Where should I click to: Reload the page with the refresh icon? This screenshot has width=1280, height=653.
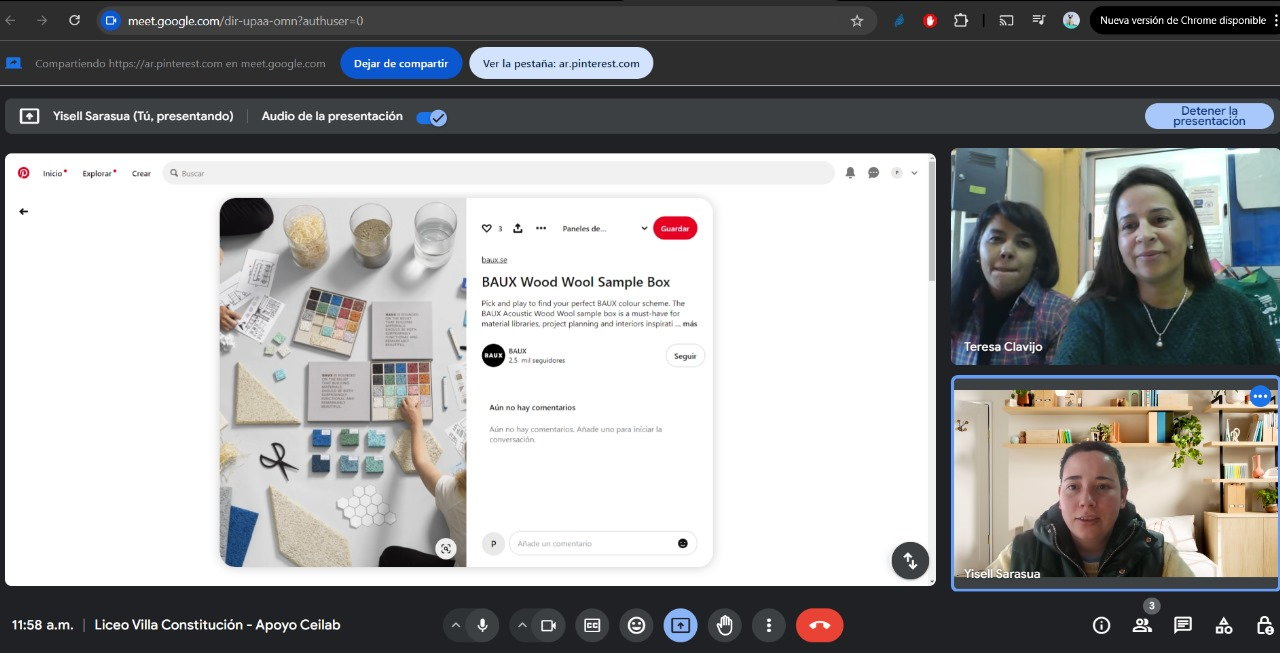coord(74,20)
